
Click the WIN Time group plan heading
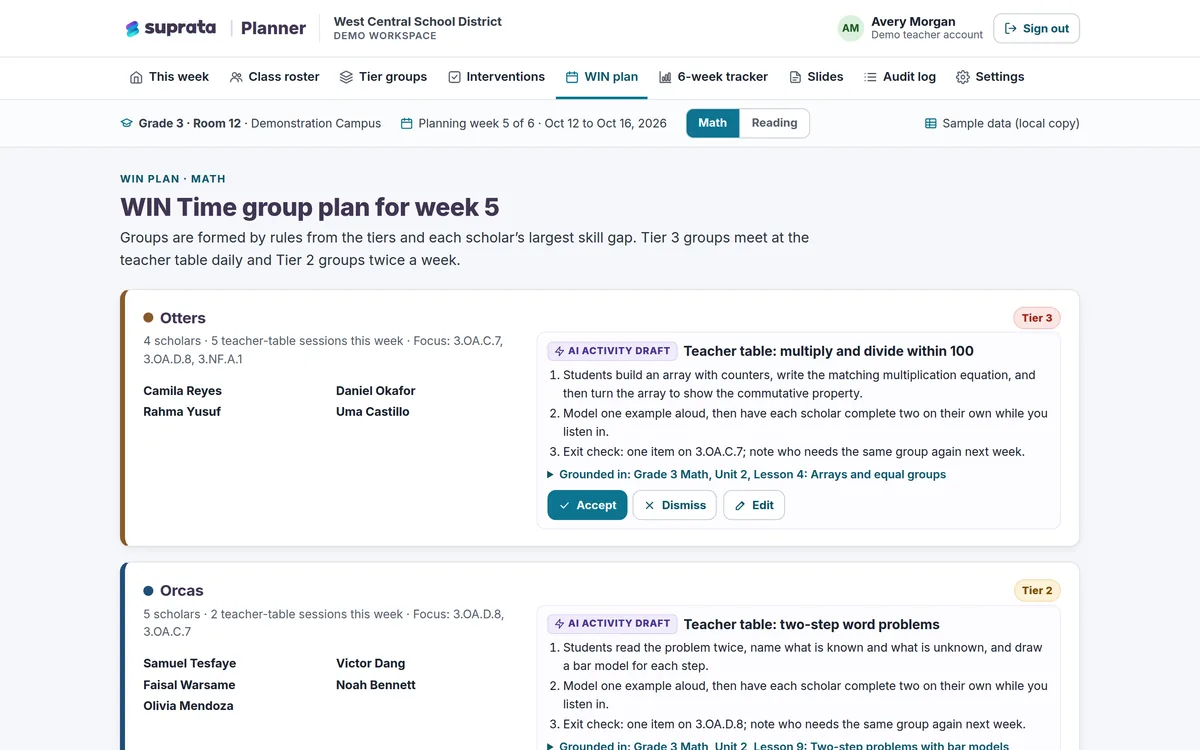pos(310,208)
